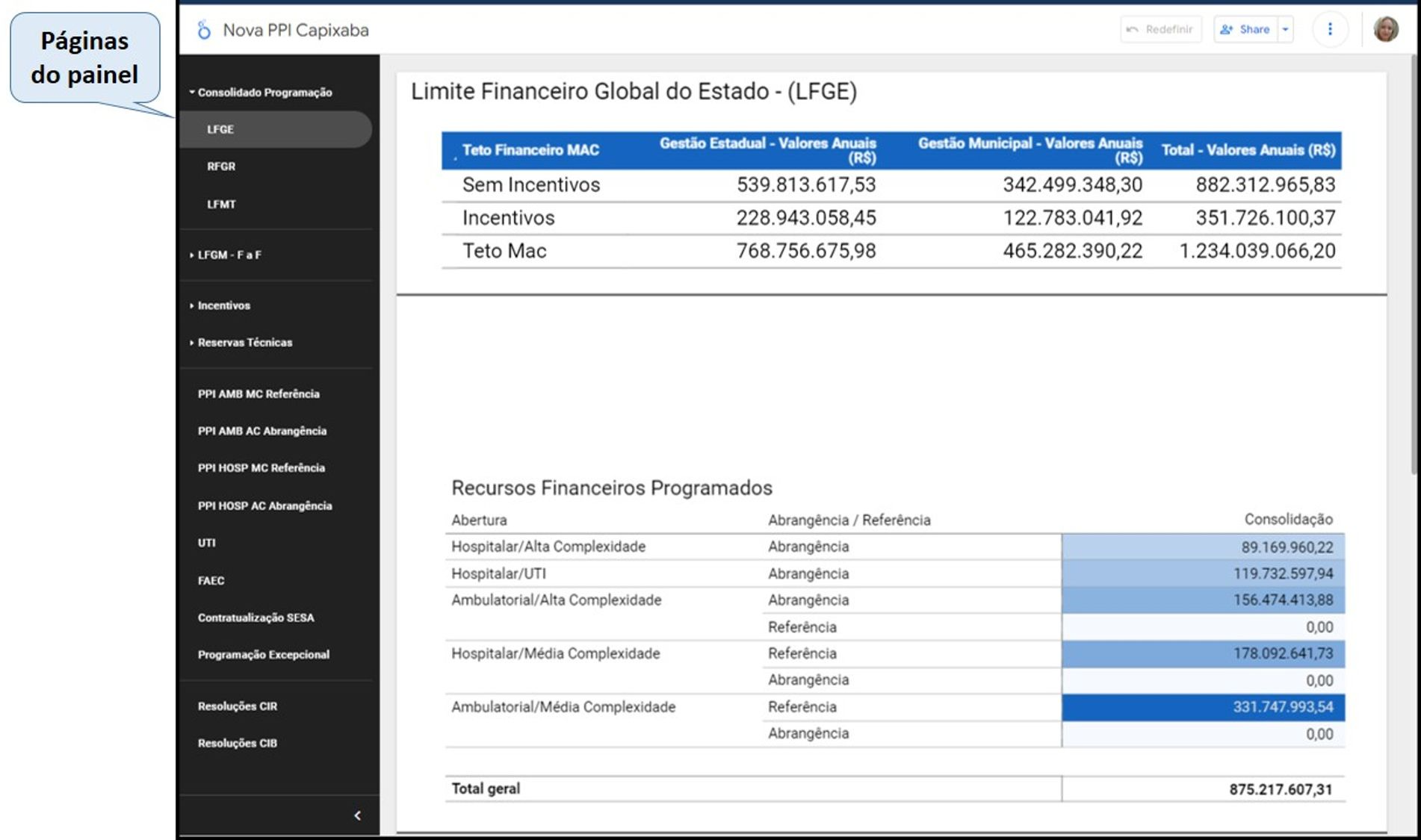Screen dimensions: 1421x840
Task: Open the RFGR page
Action: (x=221, y=167)
